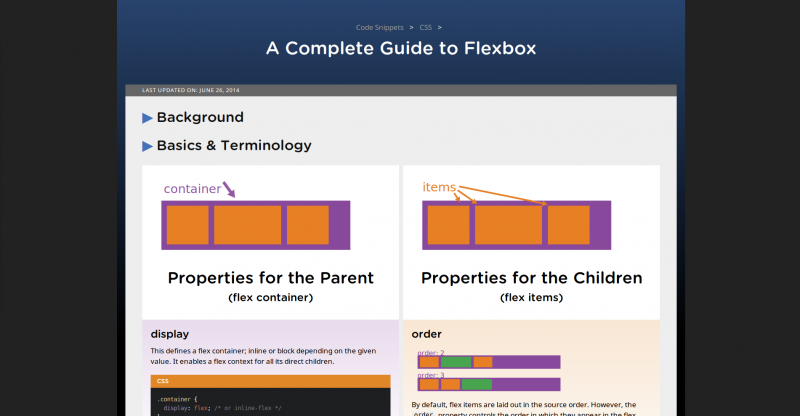Click the 'order: 3' diagram label
Image resolution: width=800 pixels, height=416 pixels.
point(431,375)
